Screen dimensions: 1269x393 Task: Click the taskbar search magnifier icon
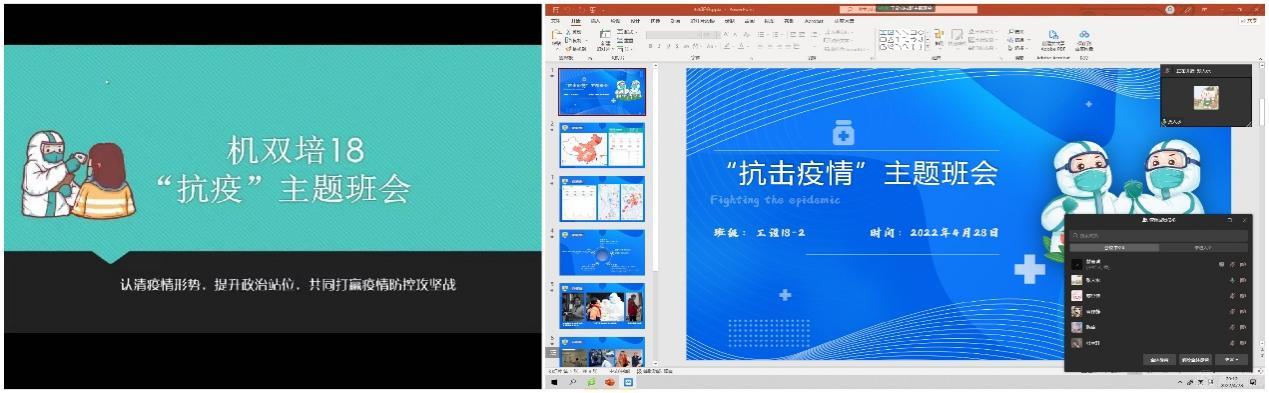[x=572, y=382]
